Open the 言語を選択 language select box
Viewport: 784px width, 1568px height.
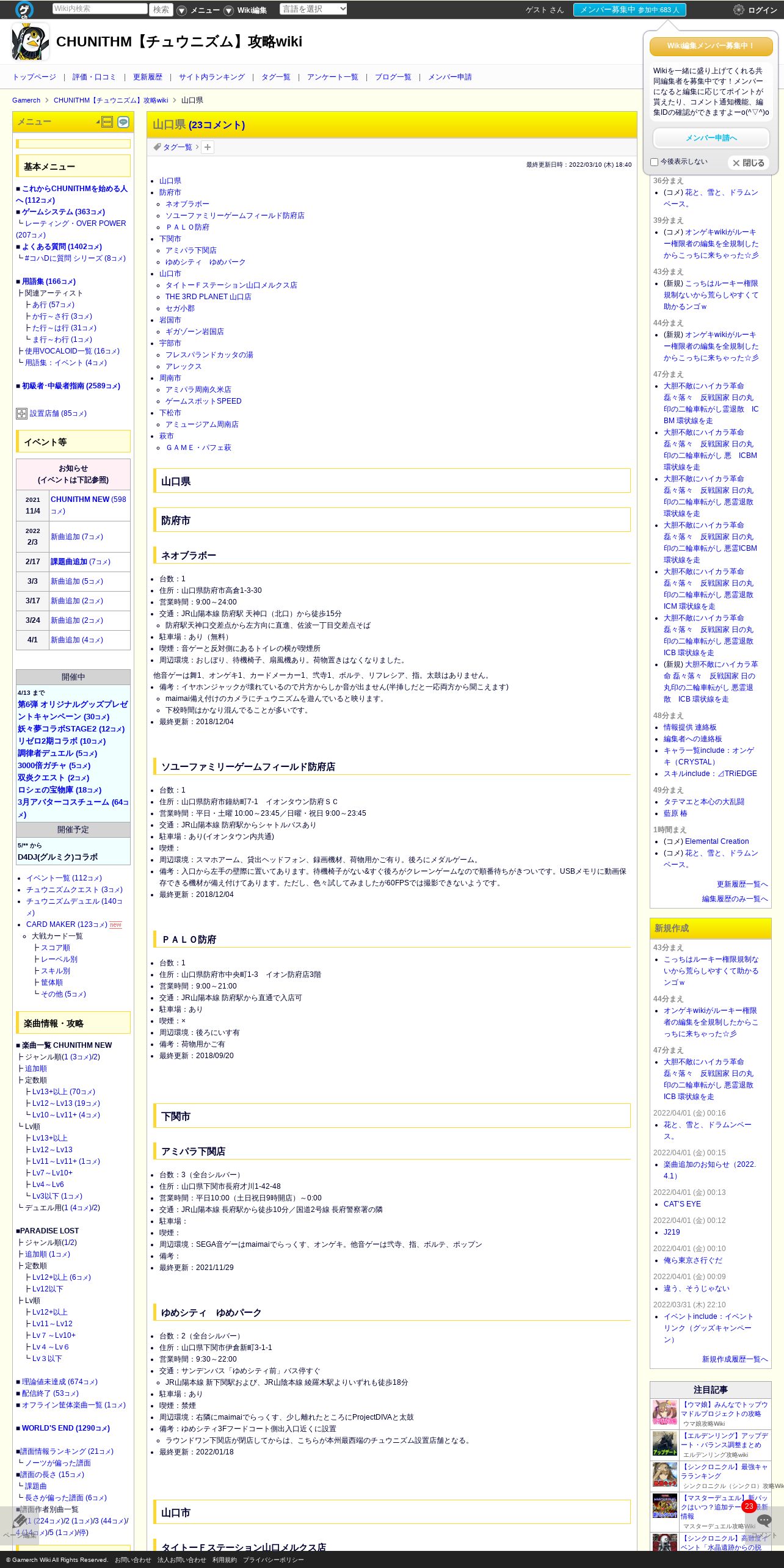pos(313,9)
